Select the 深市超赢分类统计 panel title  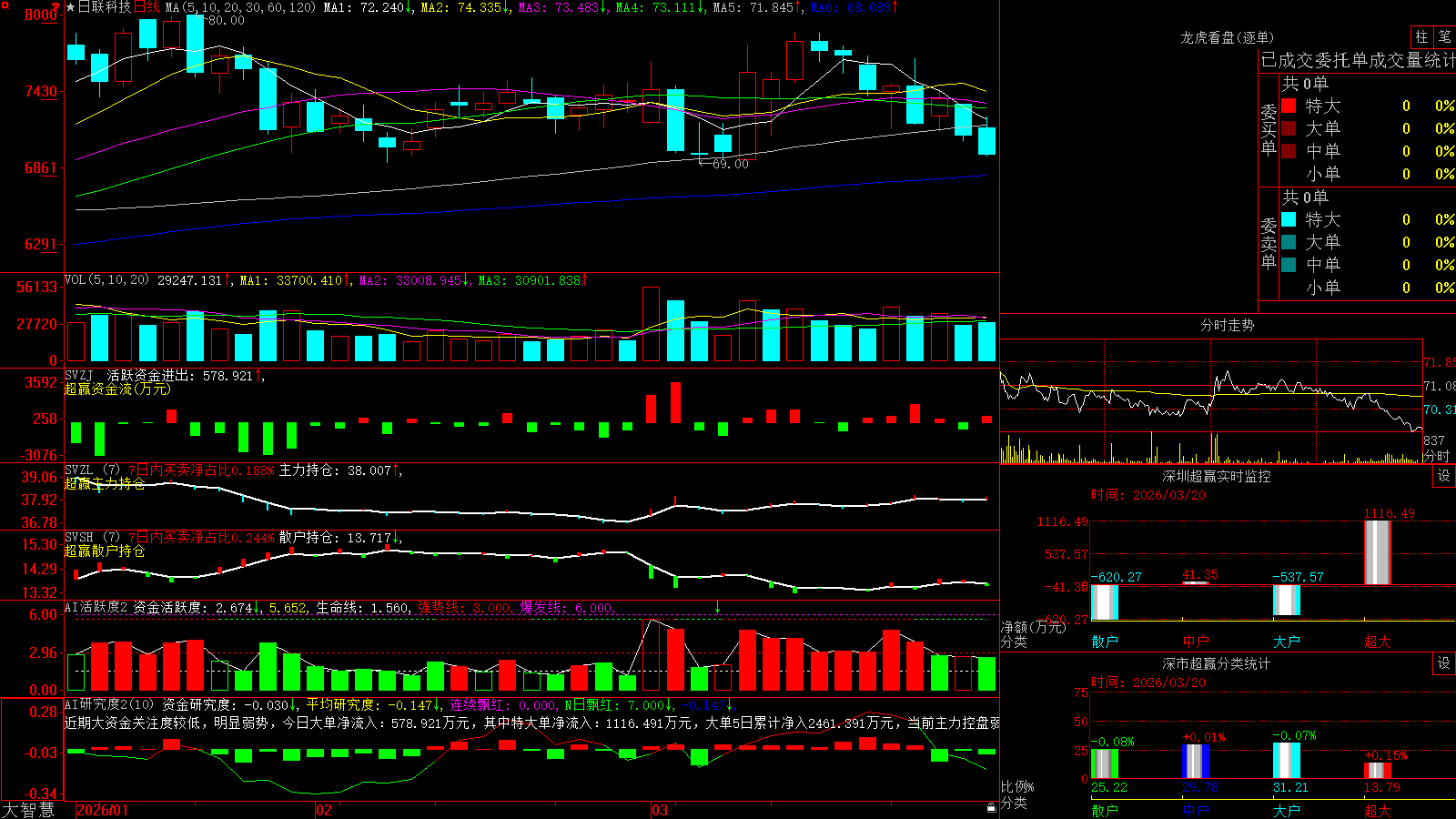click(1217, 663)
